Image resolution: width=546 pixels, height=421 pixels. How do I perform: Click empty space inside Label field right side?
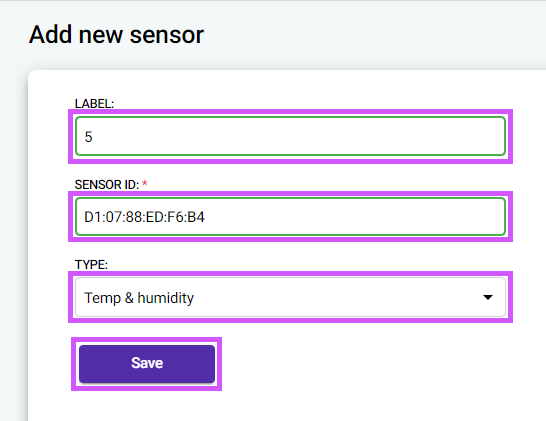point(383,136)
